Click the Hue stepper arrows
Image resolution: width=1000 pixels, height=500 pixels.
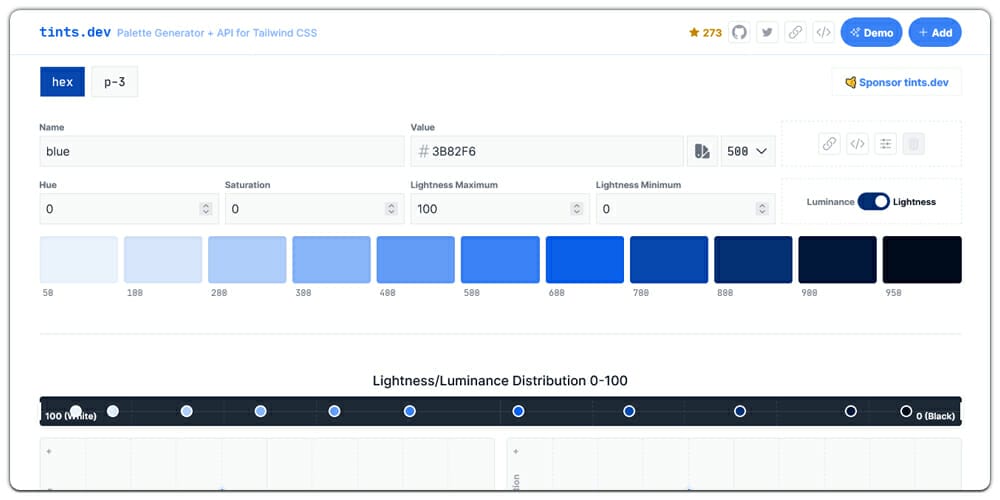pyautogui.click(x=206, y=209)
